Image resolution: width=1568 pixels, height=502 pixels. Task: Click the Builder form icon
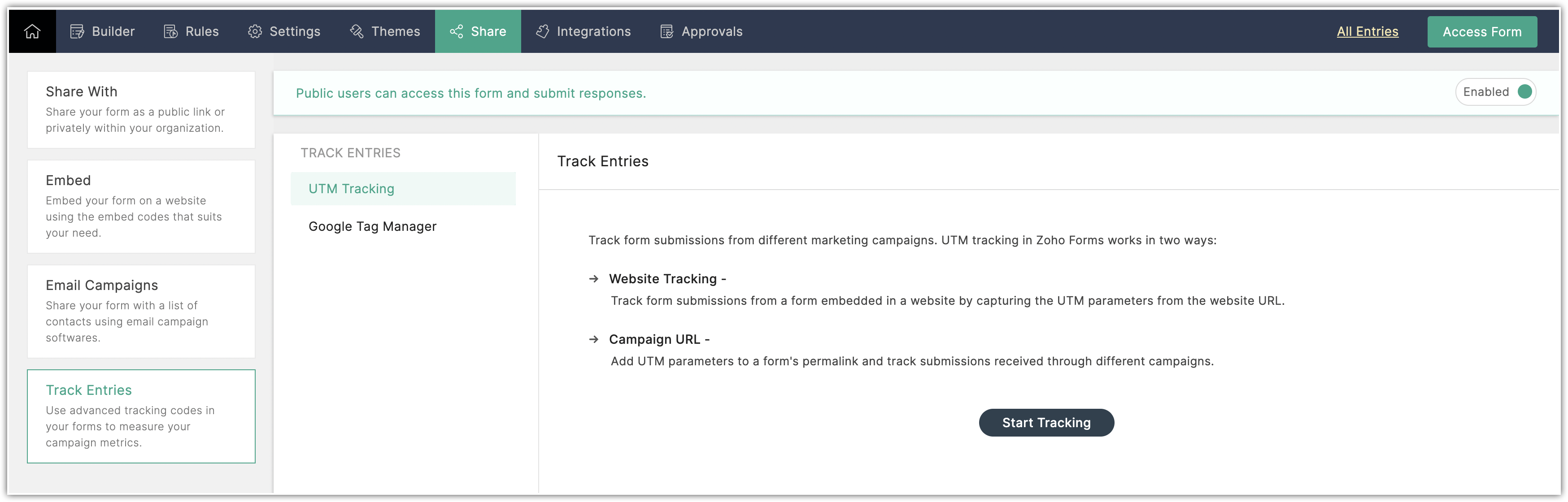point(77,32)
